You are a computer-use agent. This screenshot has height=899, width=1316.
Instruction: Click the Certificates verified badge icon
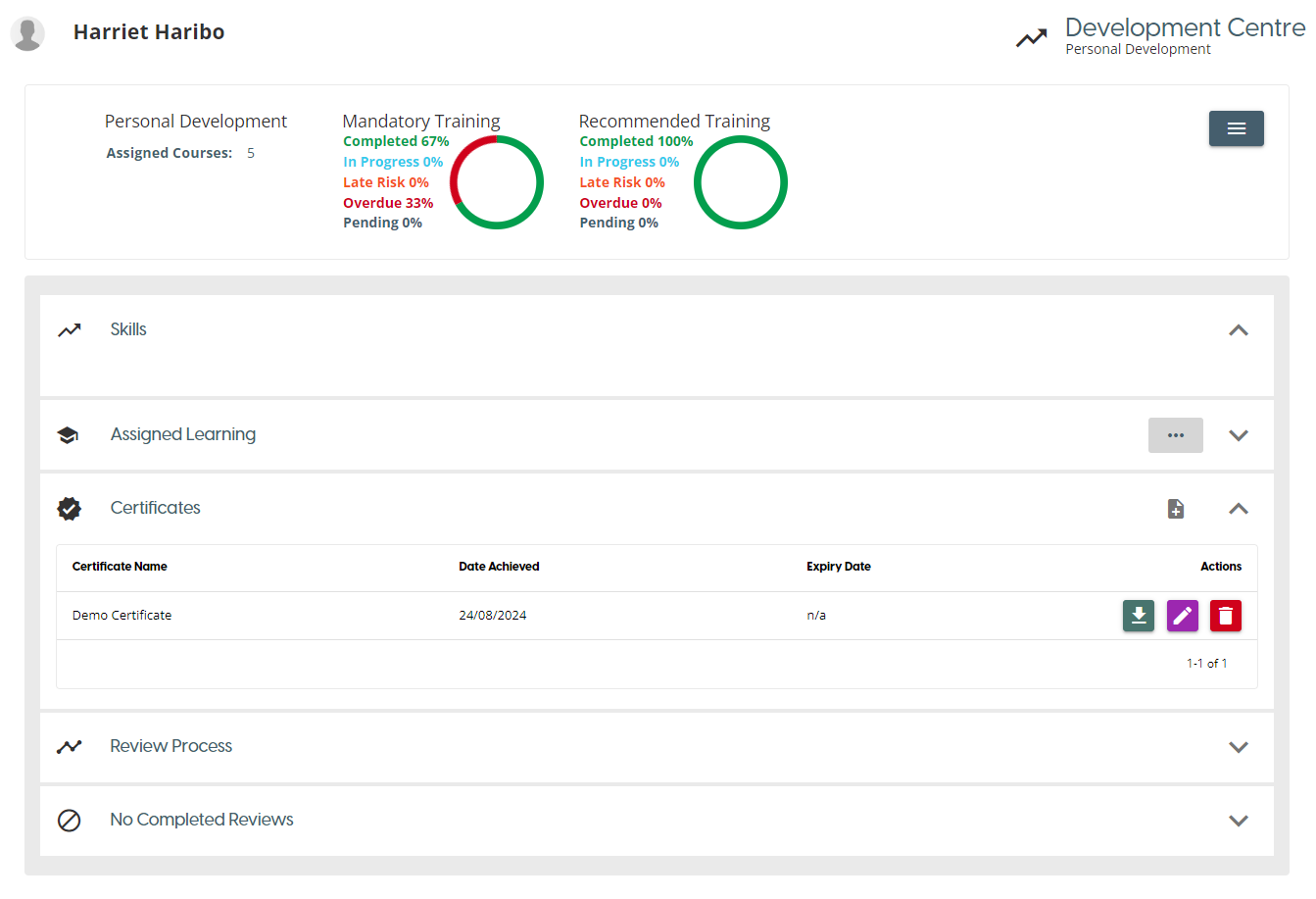pos(69,508)
